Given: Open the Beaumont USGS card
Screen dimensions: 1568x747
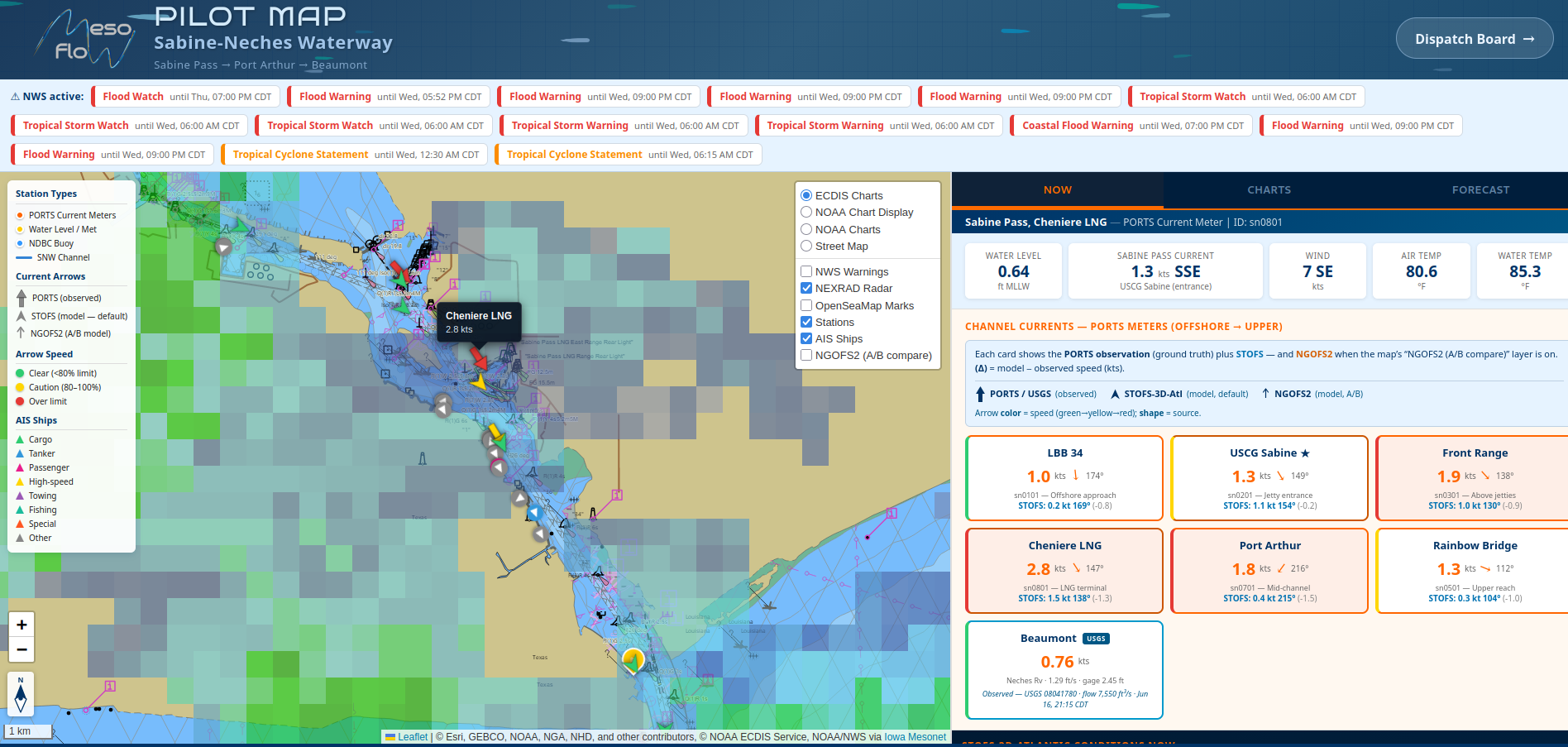Looking at the screenshot, I should pos(1064,670).
